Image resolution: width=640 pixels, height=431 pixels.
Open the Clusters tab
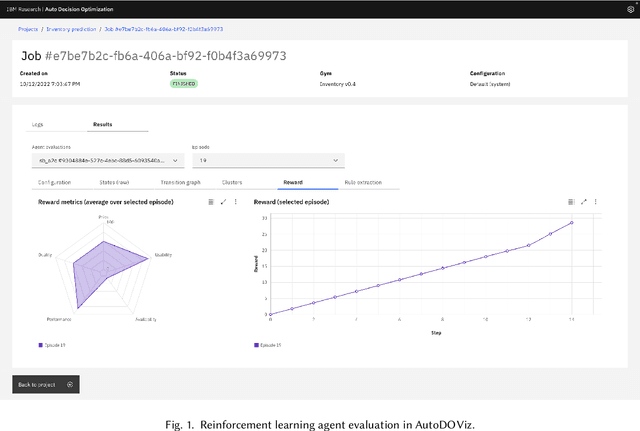tap(233, 183)
